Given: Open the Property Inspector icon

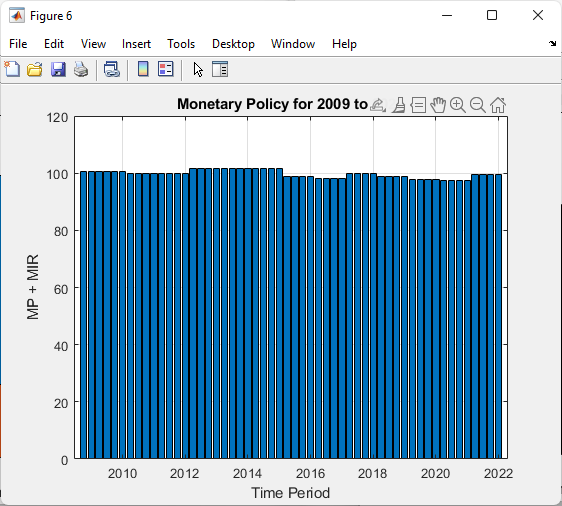Looking at the screenshot, I should [x=220, y=69].
